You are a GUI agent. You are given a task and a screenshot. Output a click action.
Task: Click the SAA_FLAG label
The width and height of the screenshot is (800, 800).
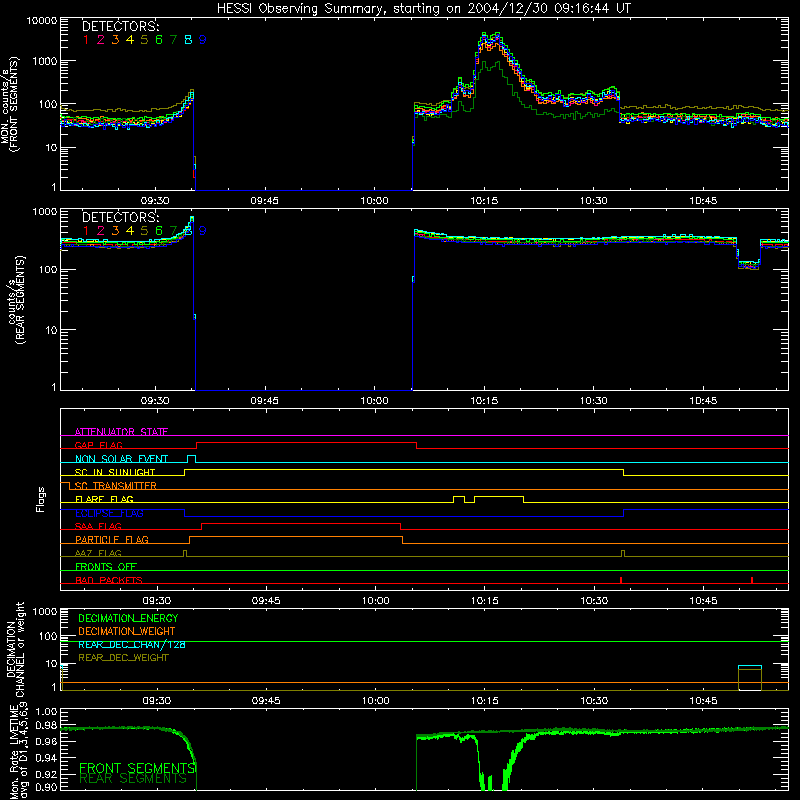point(98,526)
